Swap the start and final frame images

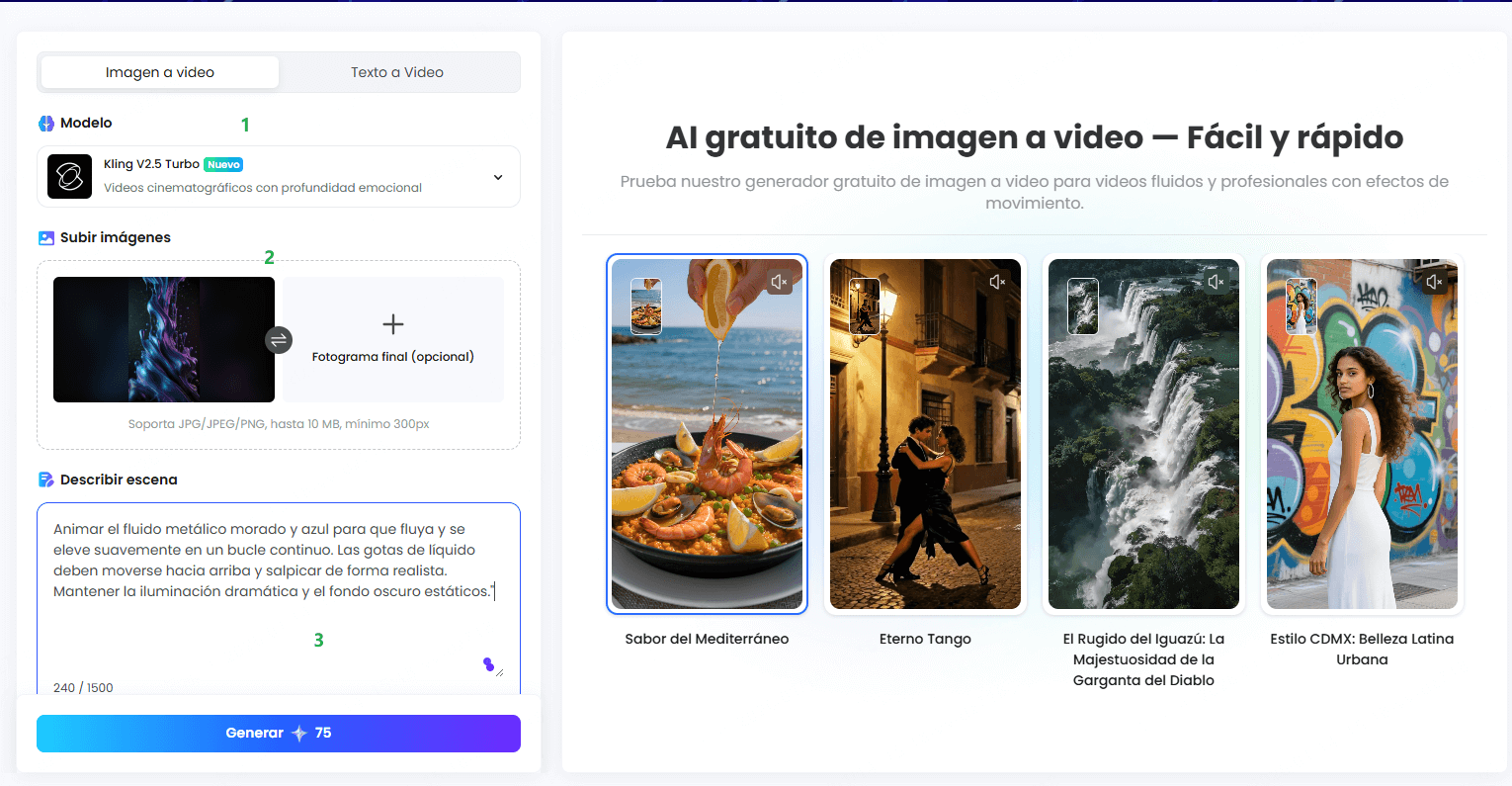point(279,339)
